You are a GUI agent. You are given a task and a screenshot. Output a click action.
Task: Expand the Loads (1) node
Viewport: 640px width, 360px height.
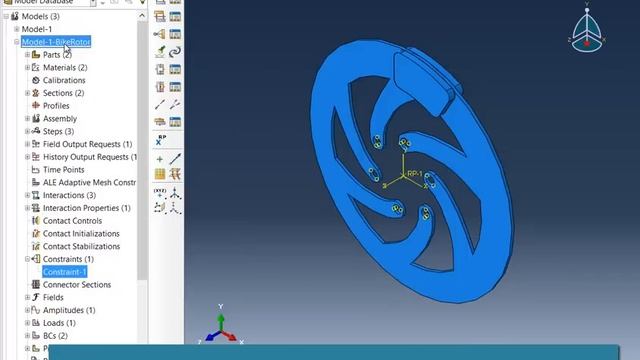[x=27, y=323]
